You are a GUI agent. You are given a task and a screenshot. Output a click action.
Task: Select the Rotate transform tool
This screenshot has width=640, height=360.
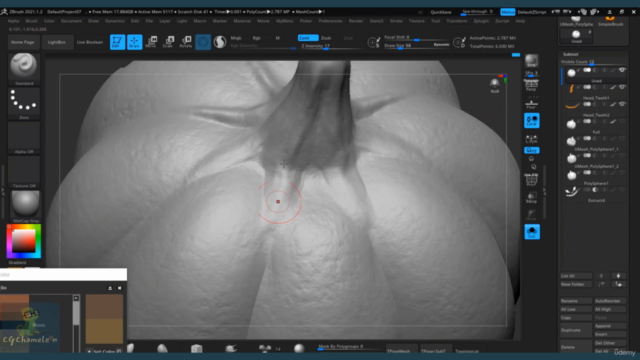point(186,42)
